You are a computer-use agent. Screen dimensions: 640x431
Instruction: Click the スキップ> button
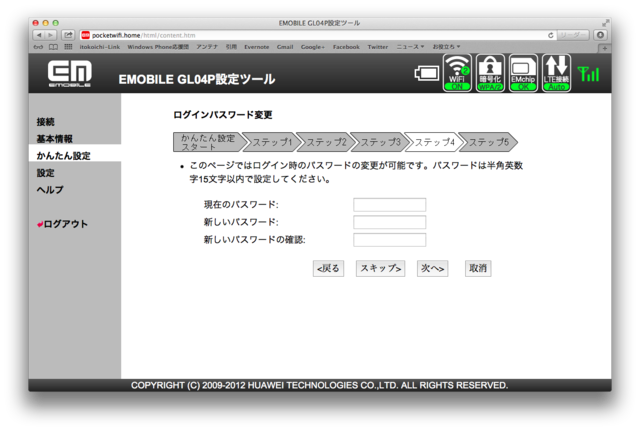point(380,269)
